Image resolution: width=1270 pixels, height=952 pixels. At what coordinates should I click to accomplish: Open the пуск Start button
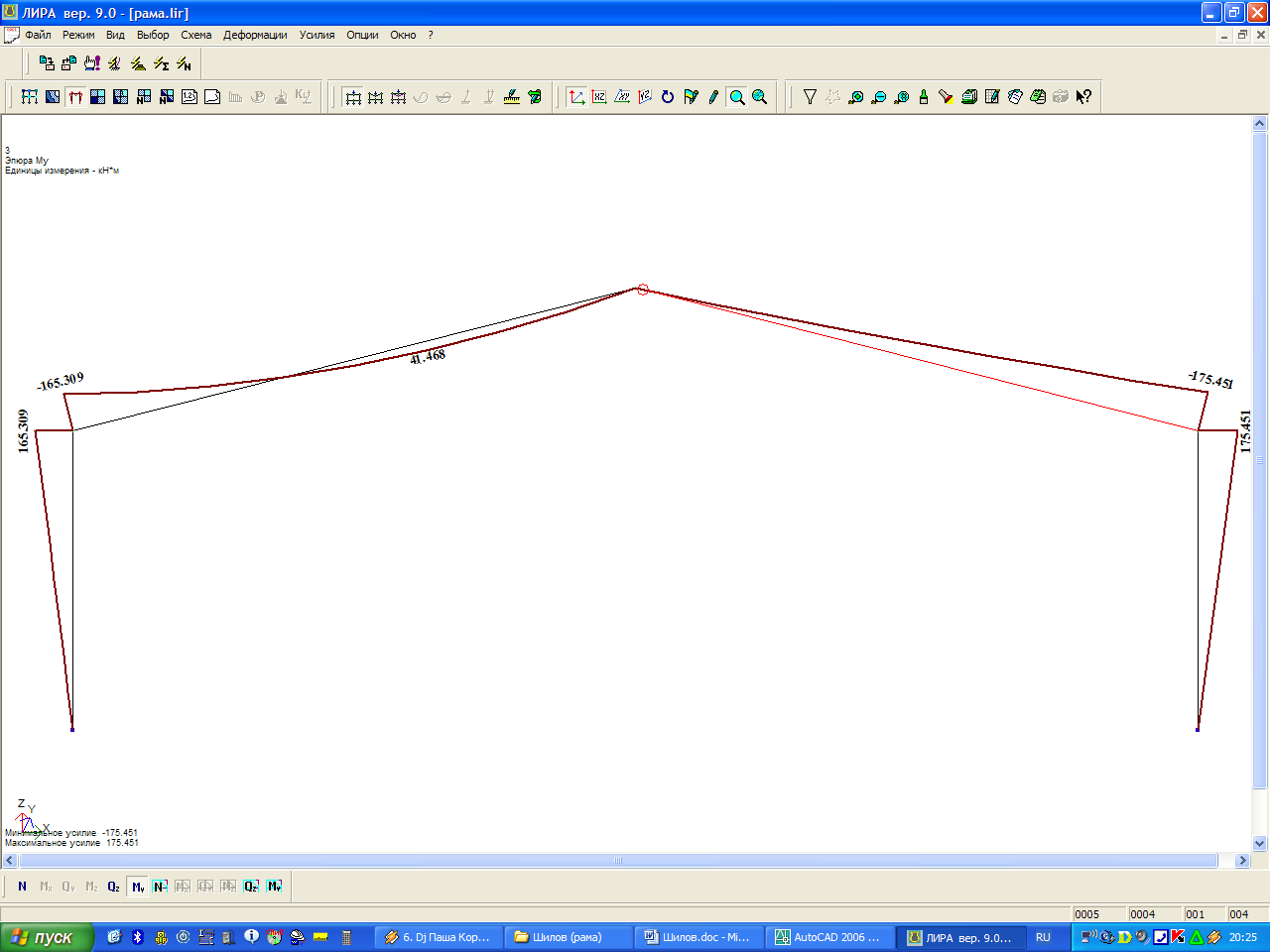(x=47, y=937)
